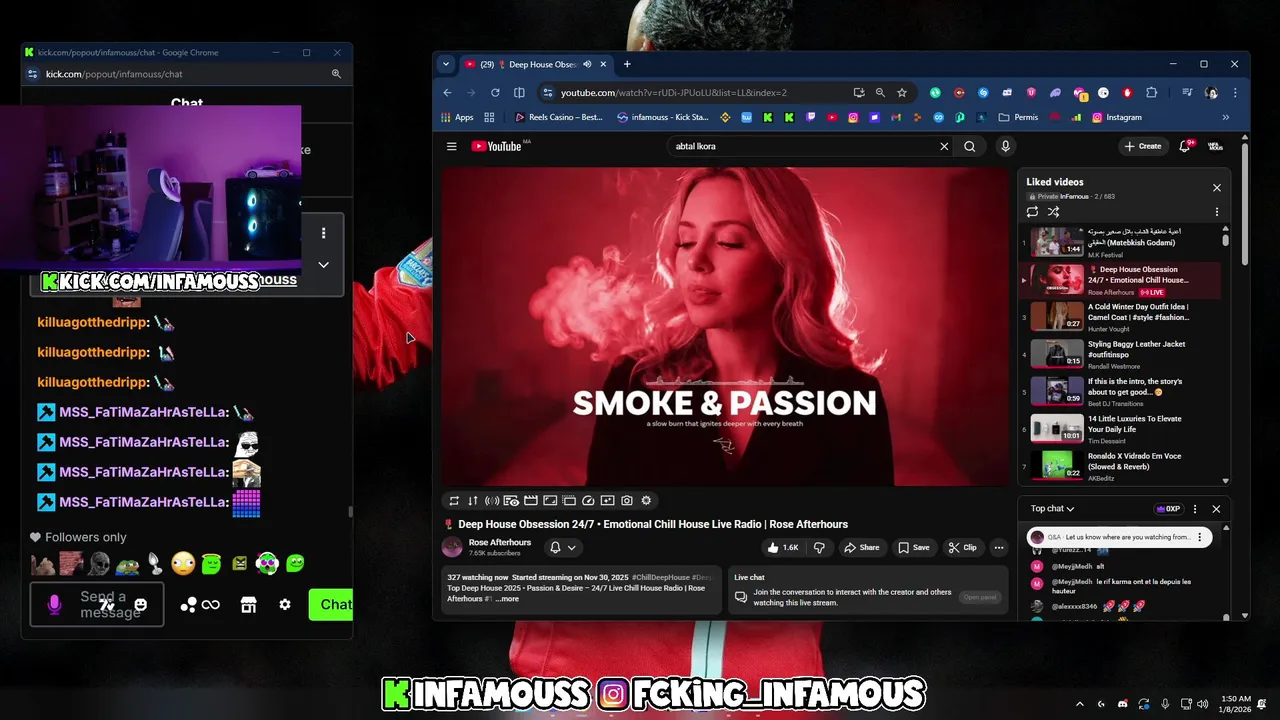Click the camera screenshot icon under video

pyautogui.click(x=627, y=501)
